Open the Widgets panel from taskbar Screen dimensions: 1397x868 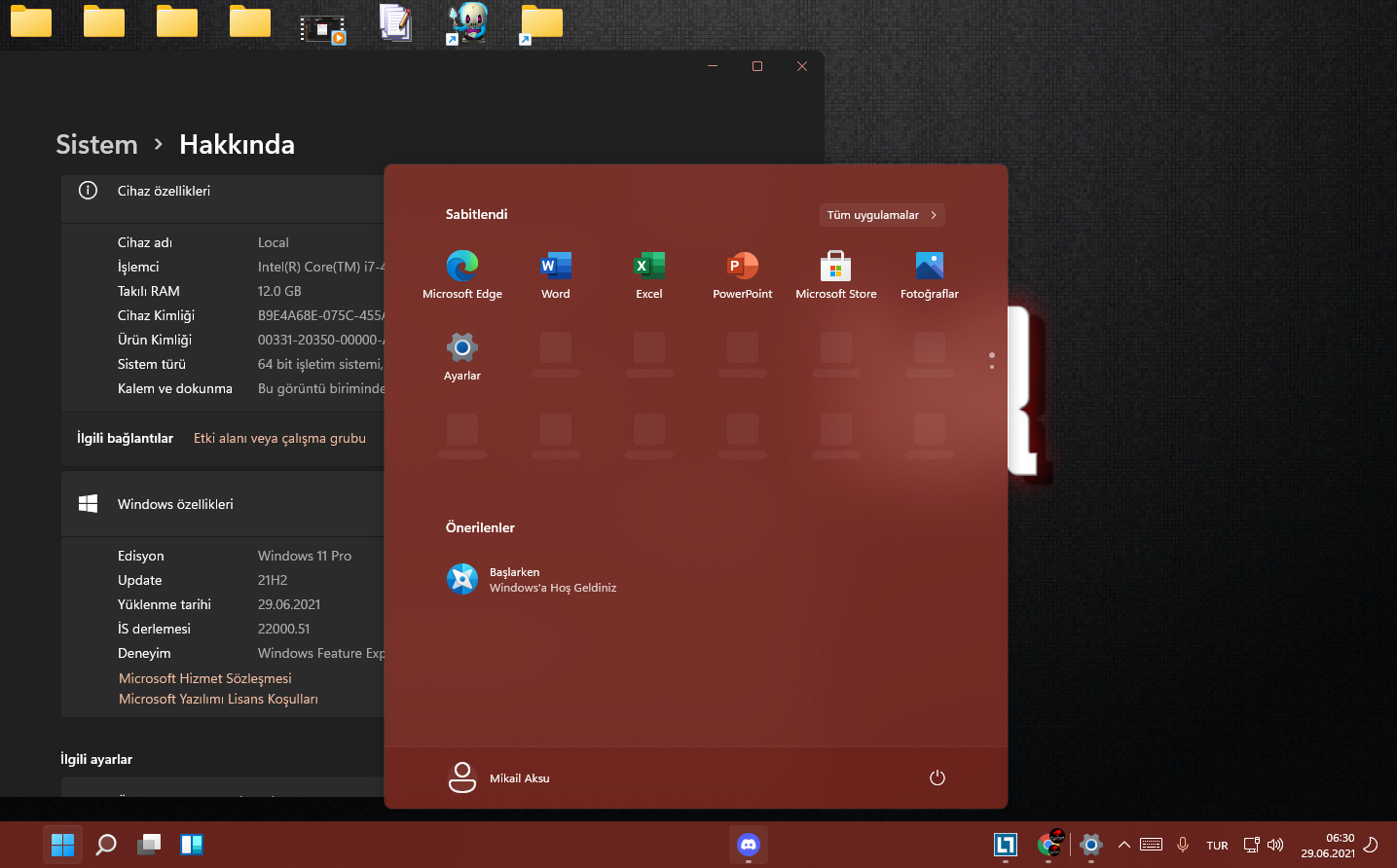coord(192,845)
